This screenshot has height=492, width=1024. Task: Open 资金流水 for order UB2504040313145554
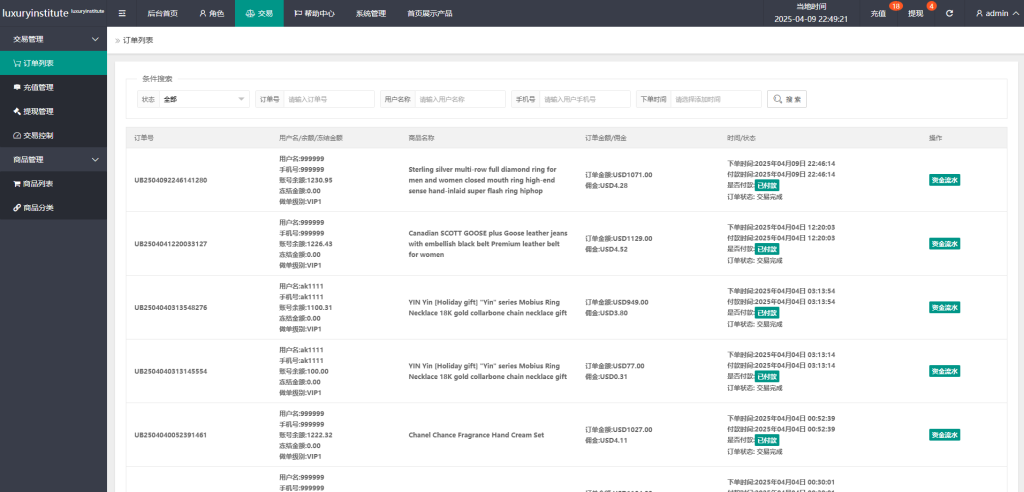[x=944, y=371]
